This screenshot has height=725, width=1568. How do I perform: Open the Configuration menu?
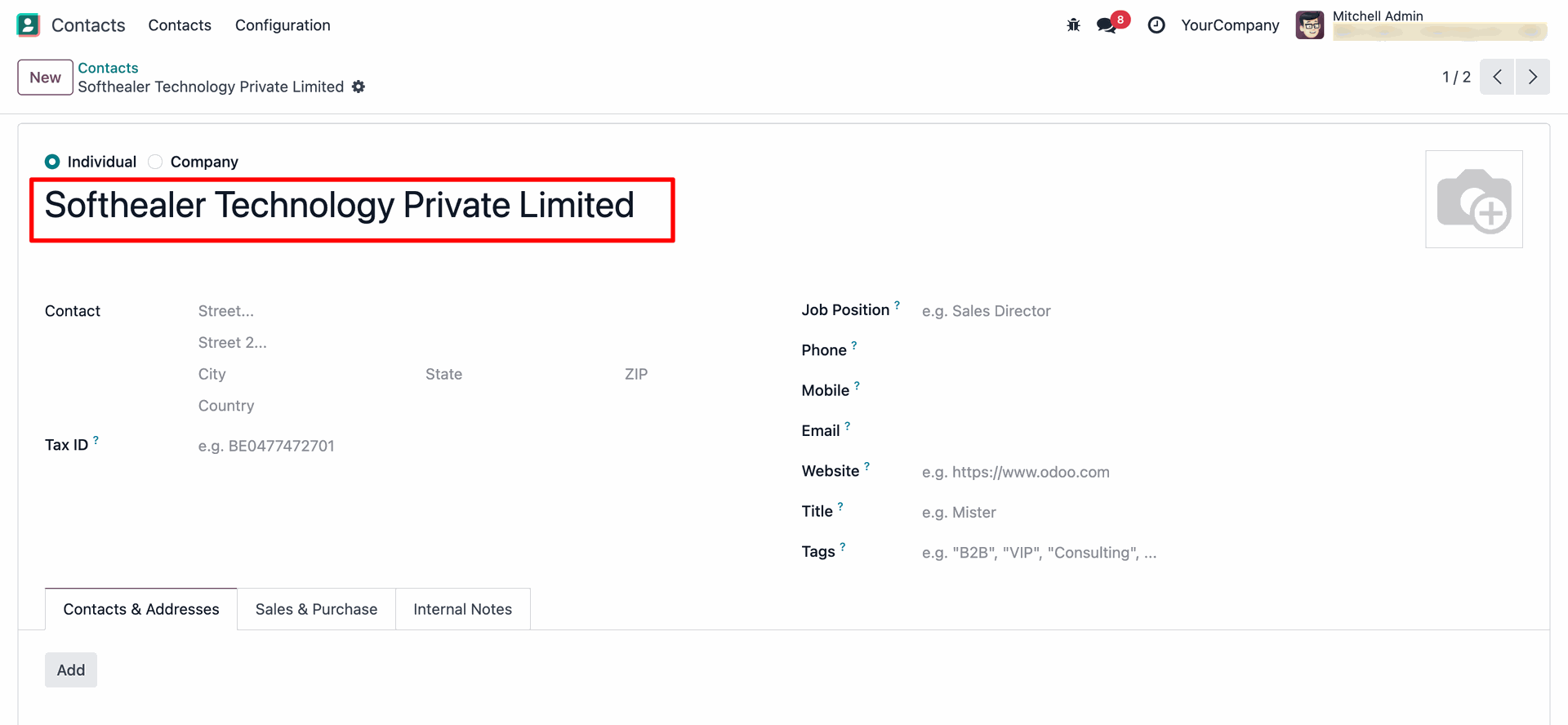coord(283,25)
